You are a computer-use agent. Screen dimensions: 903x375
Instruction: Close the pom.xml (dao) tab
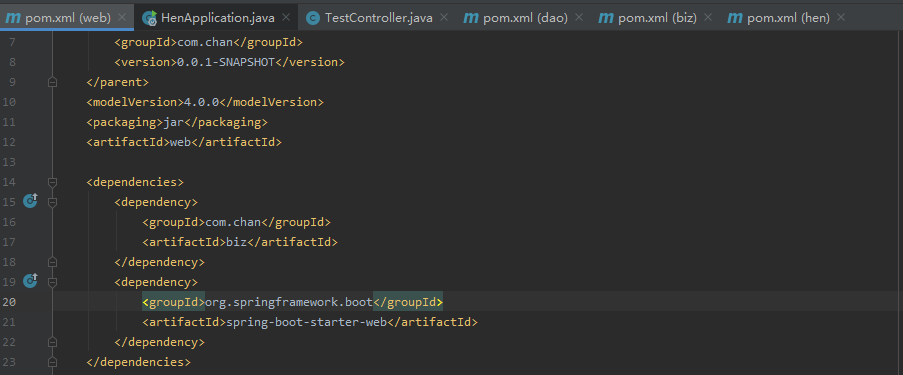[578, 18]
